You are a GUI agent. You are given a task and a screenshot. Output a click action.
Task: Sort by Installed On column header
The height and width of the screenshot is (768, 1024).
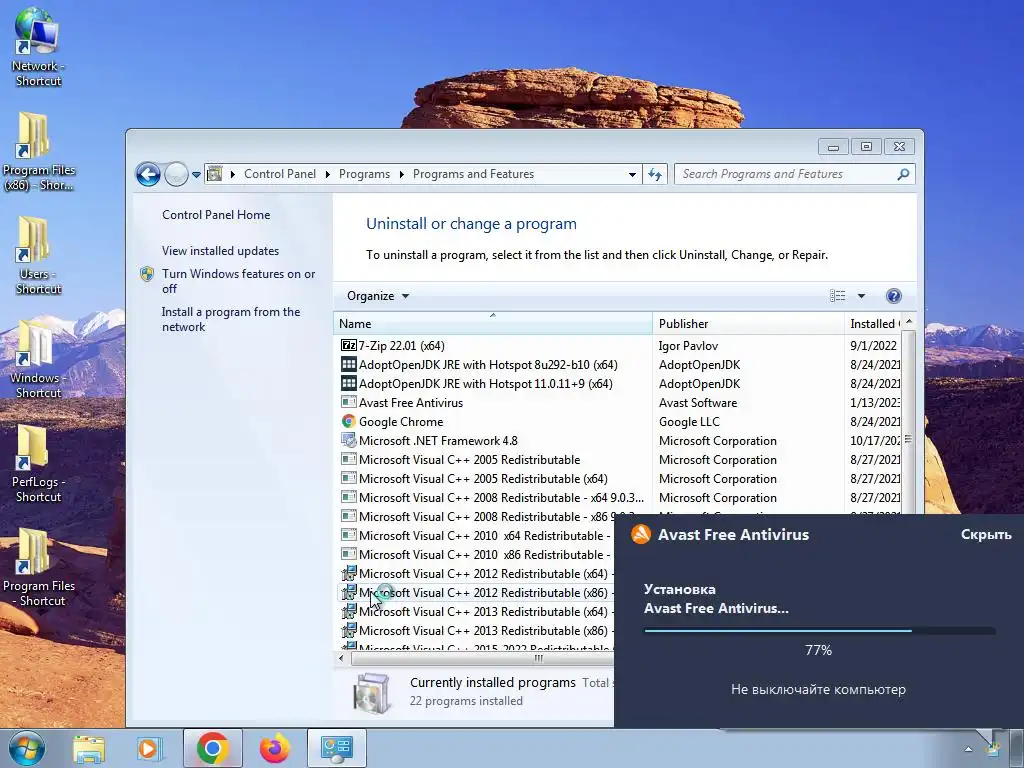(x=872, y=323)
